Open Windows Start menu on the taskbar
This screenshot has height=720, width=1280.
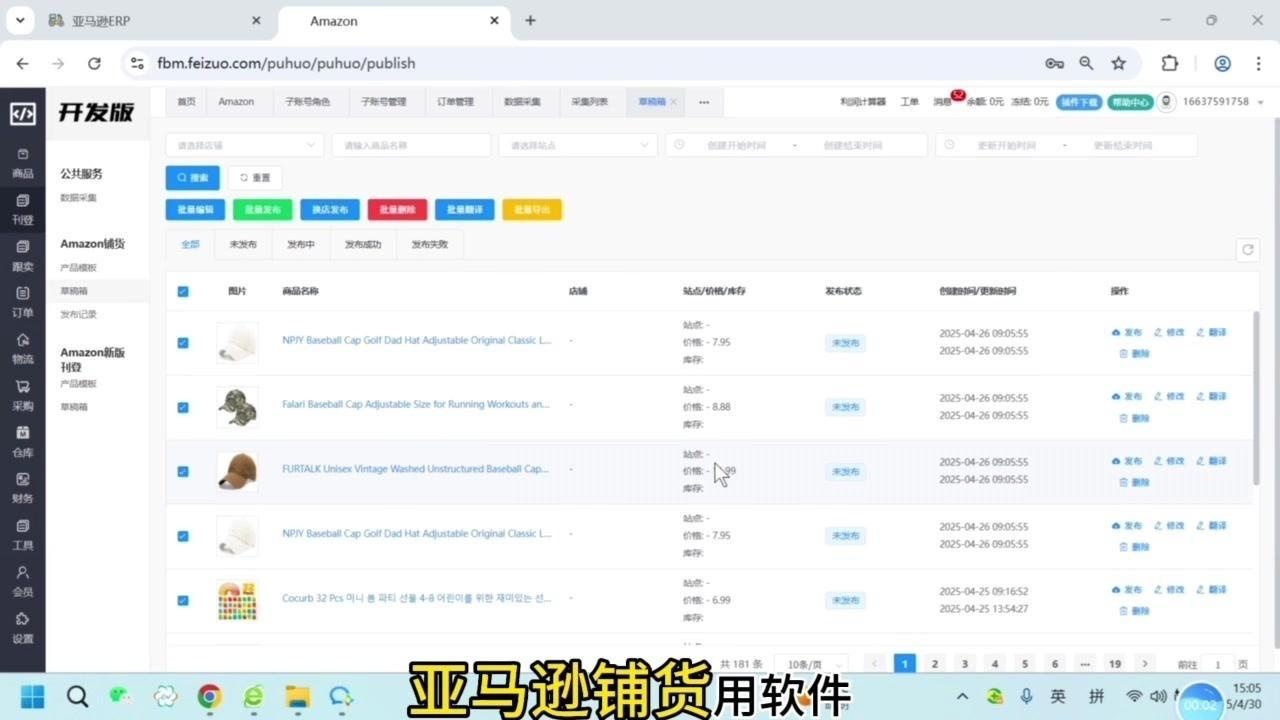click(x=32, y=696)
